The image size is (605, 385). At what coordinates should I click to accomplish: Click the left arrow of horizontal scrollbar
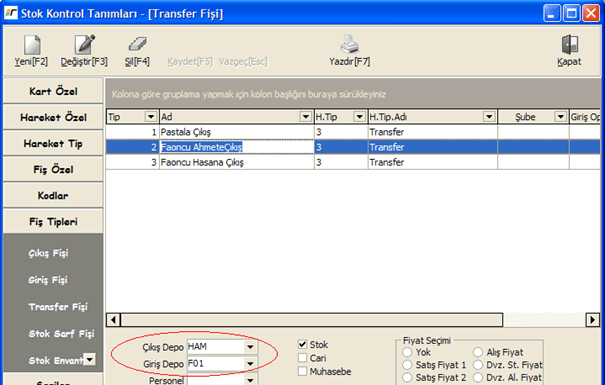(x=113, y=320)
